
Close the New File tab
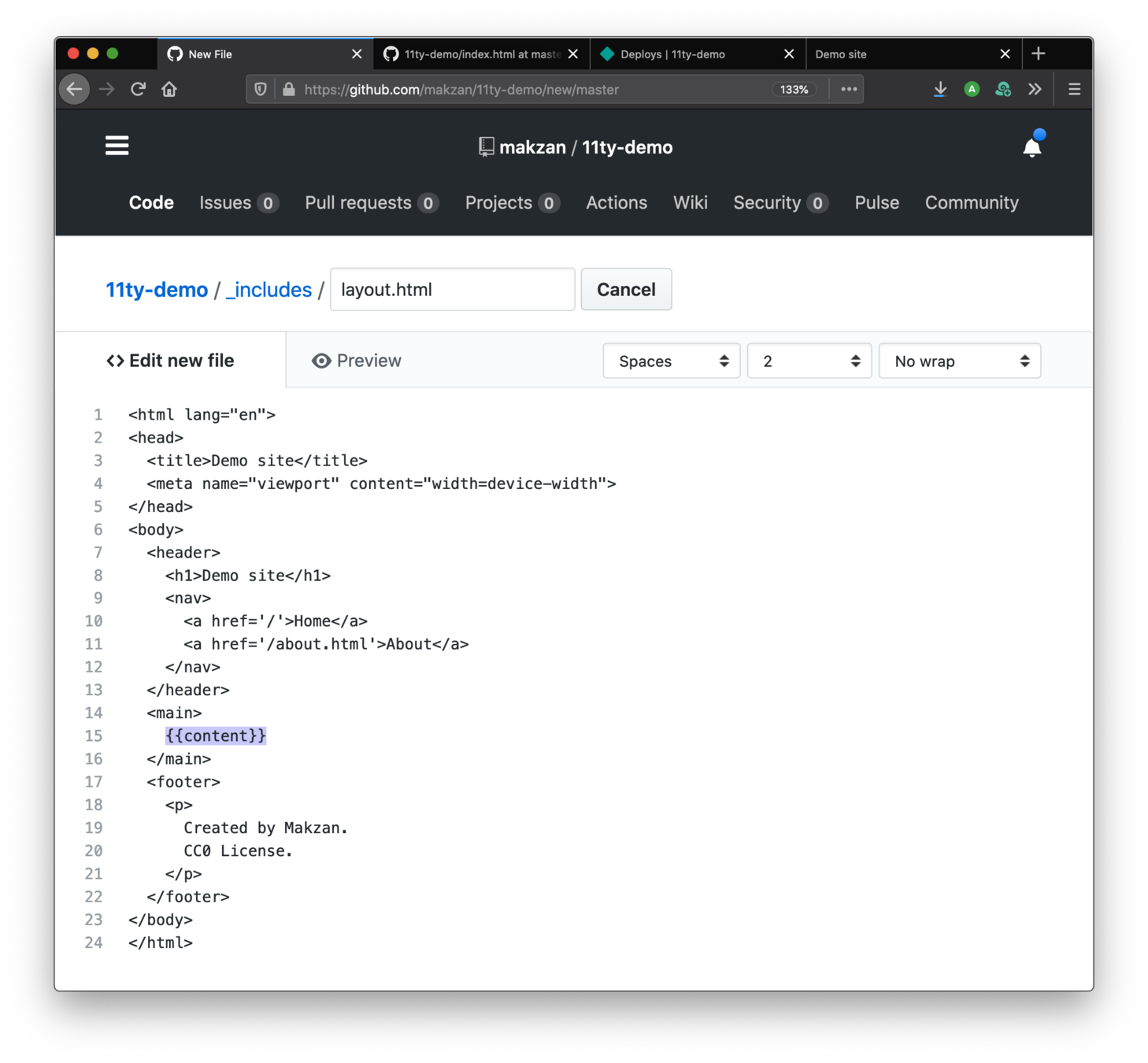click(357, 54)
